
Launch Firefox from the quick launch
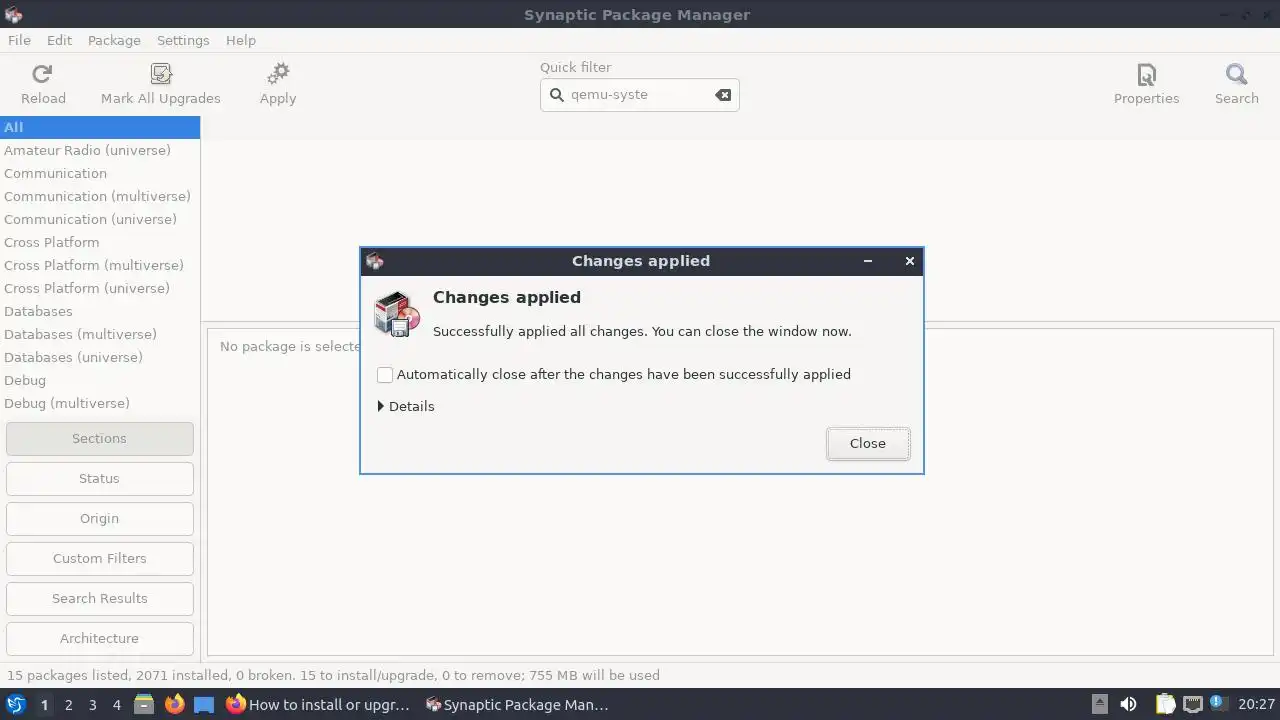click(x=174, y=704)
